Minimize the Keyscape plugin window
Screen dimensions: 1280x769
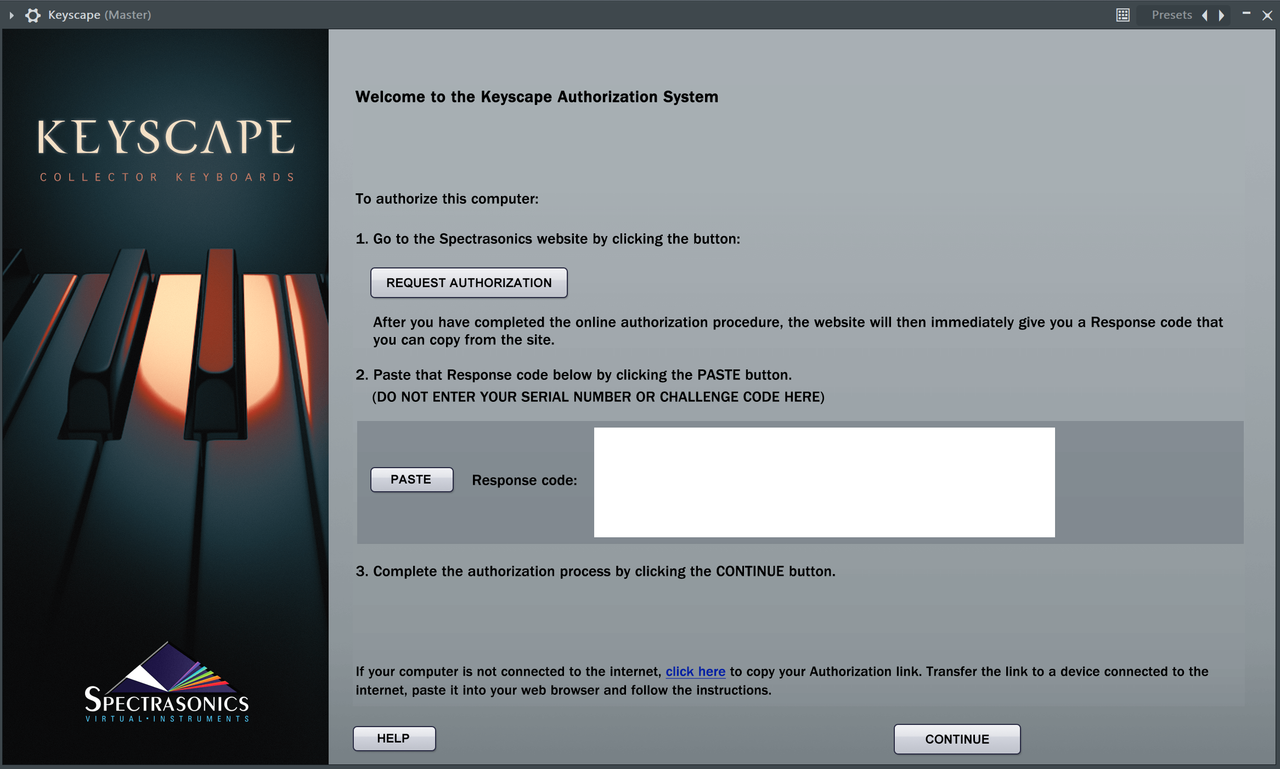1246,14
